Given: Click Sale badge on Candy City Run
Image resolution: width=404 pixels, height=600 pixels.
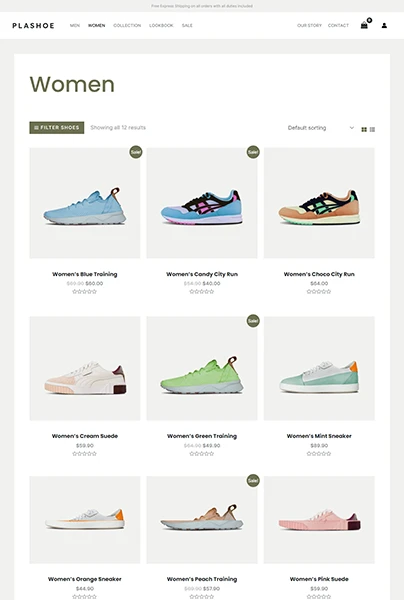Looking at the screenshot, I should coord(253,152).
